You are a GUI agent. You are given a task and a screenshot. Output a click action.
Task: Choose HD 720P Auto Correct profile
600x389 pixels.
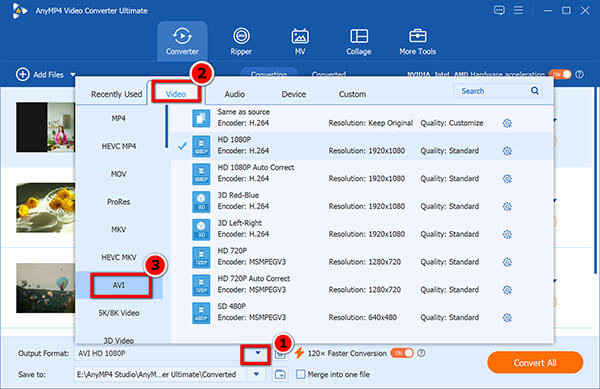click(362, 285)
